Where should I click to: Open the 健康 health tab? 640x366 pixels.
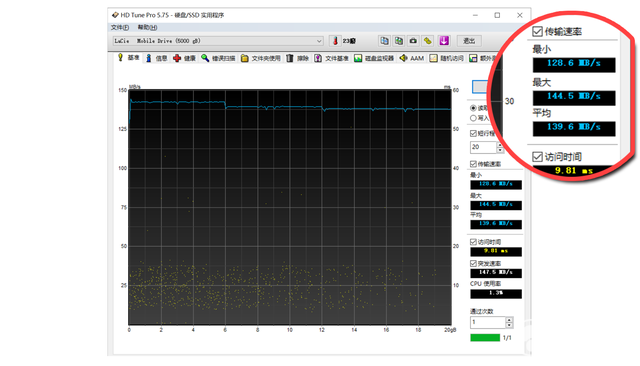click(184, 58)
